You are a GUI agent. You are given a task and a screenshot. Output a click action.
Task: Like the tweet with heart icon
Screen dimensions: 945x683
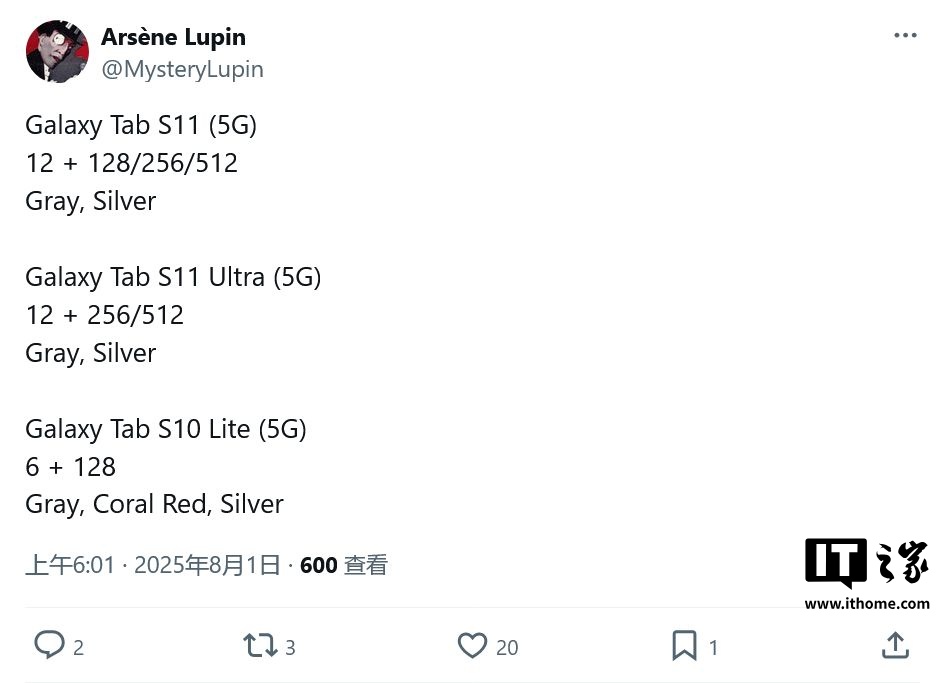point(472,646)
